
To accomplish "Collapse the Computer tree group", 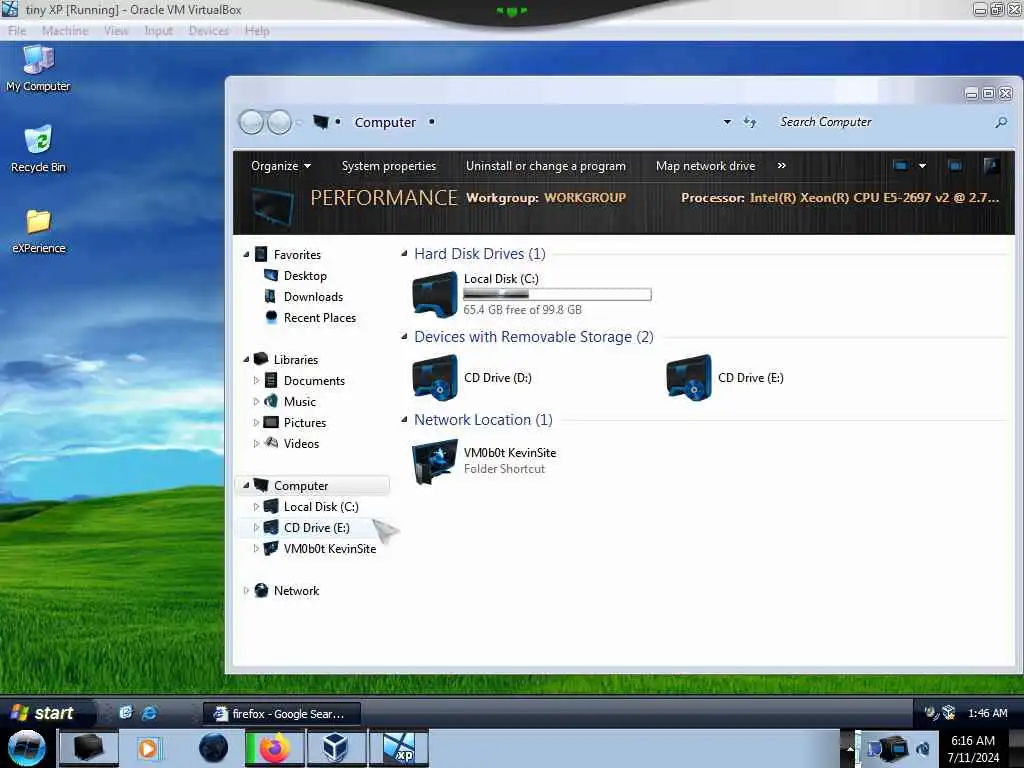I will (246, 485).
